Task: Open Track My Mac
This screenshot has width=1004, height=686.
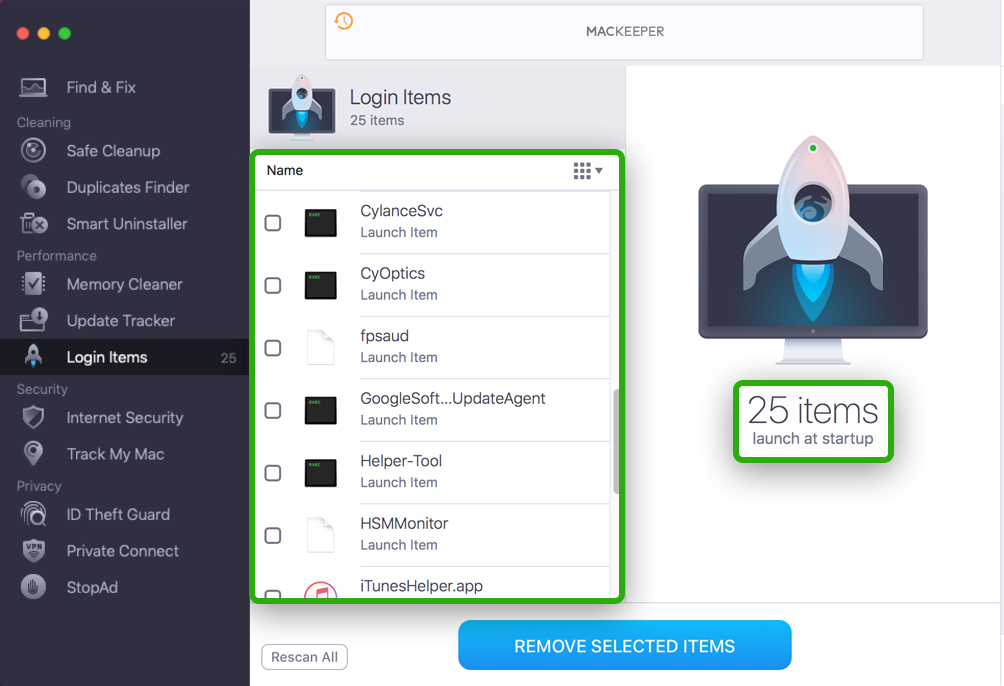Action: coord(115,453)
